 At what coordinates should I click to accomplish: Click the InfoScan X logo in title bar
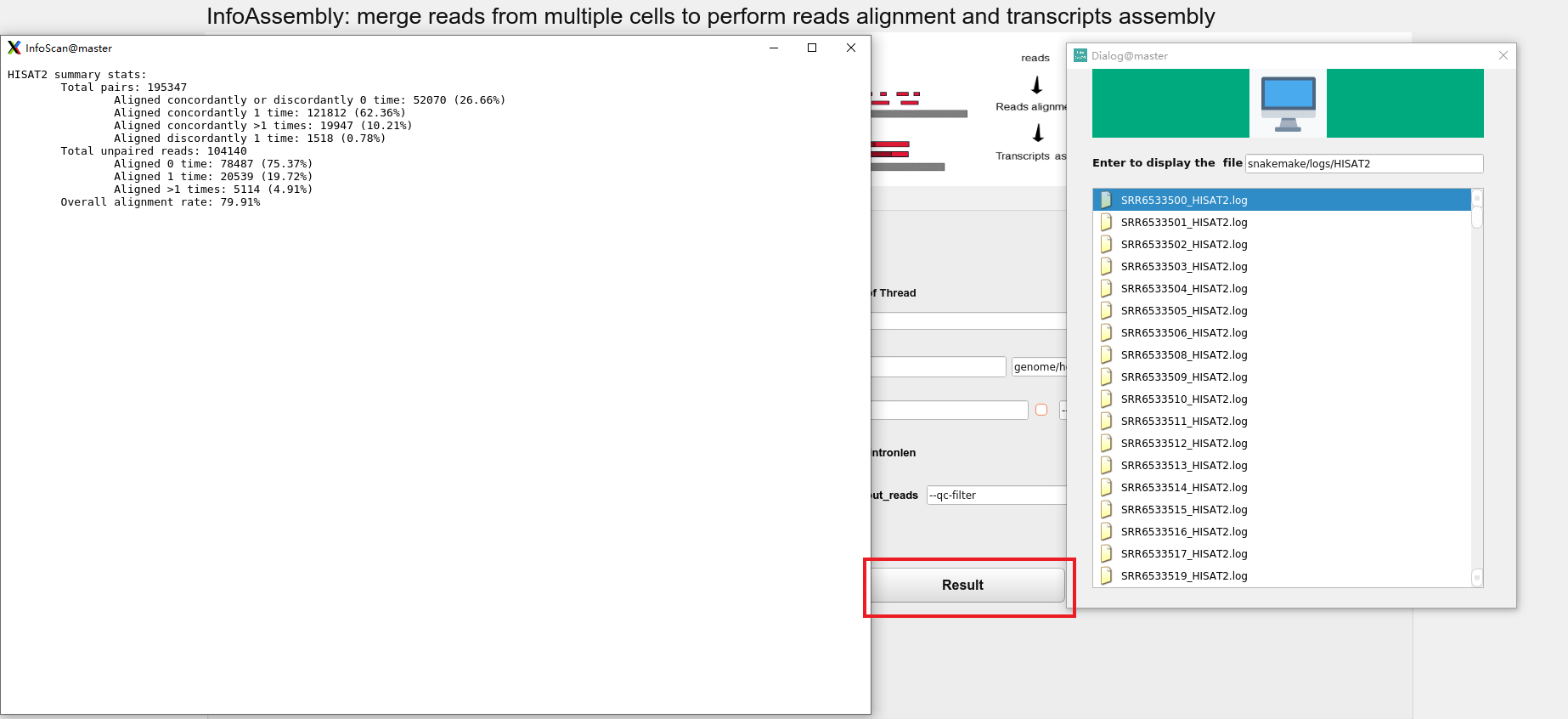click(14, 48)
